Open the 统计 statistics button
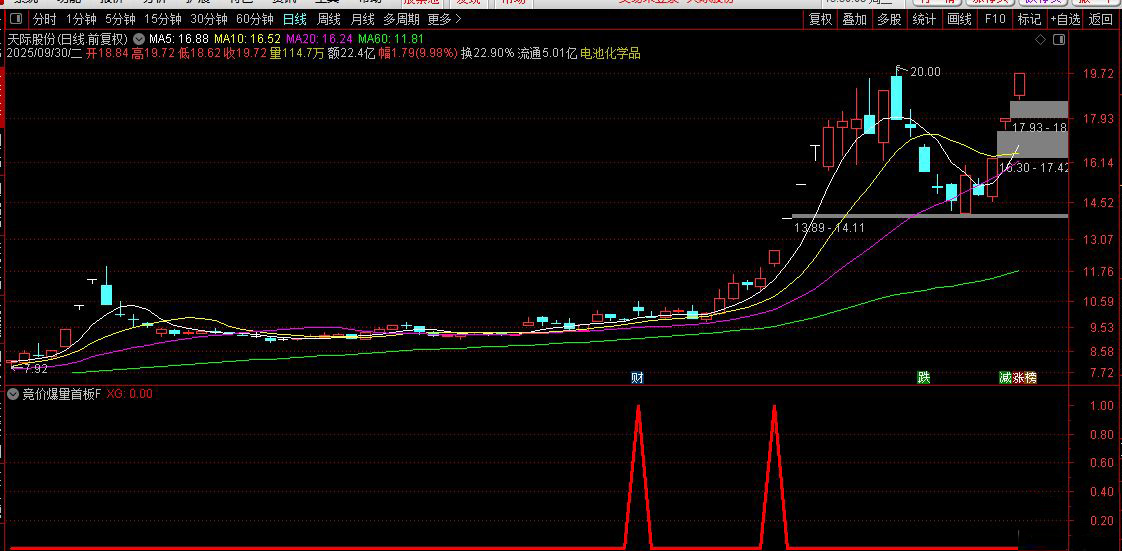Viewport: 1122px width, 551px height. pyautogui.click(x=924, y=19)
